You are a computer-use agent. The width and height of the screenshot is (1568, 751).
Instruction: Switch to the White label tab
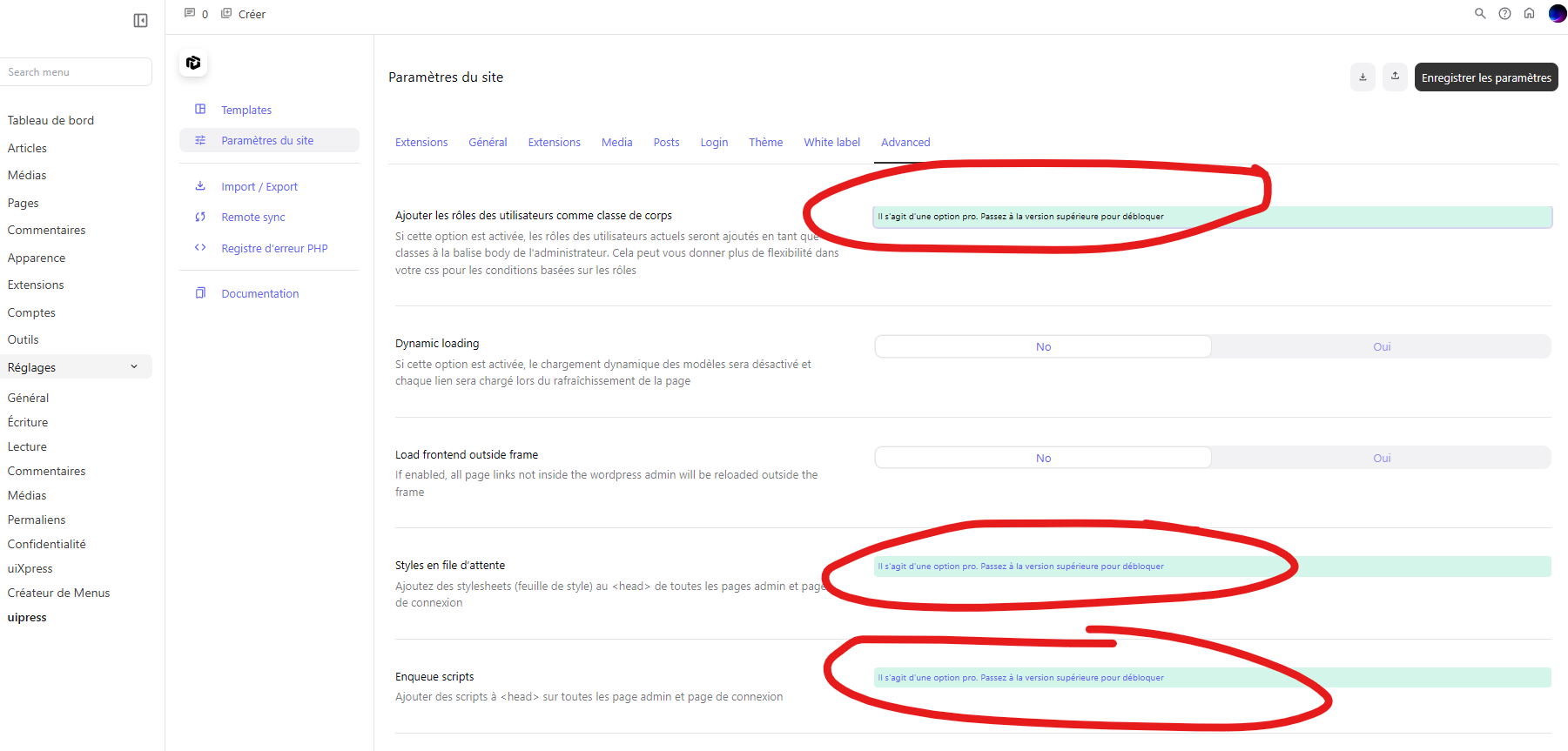[x=831, y=142]
